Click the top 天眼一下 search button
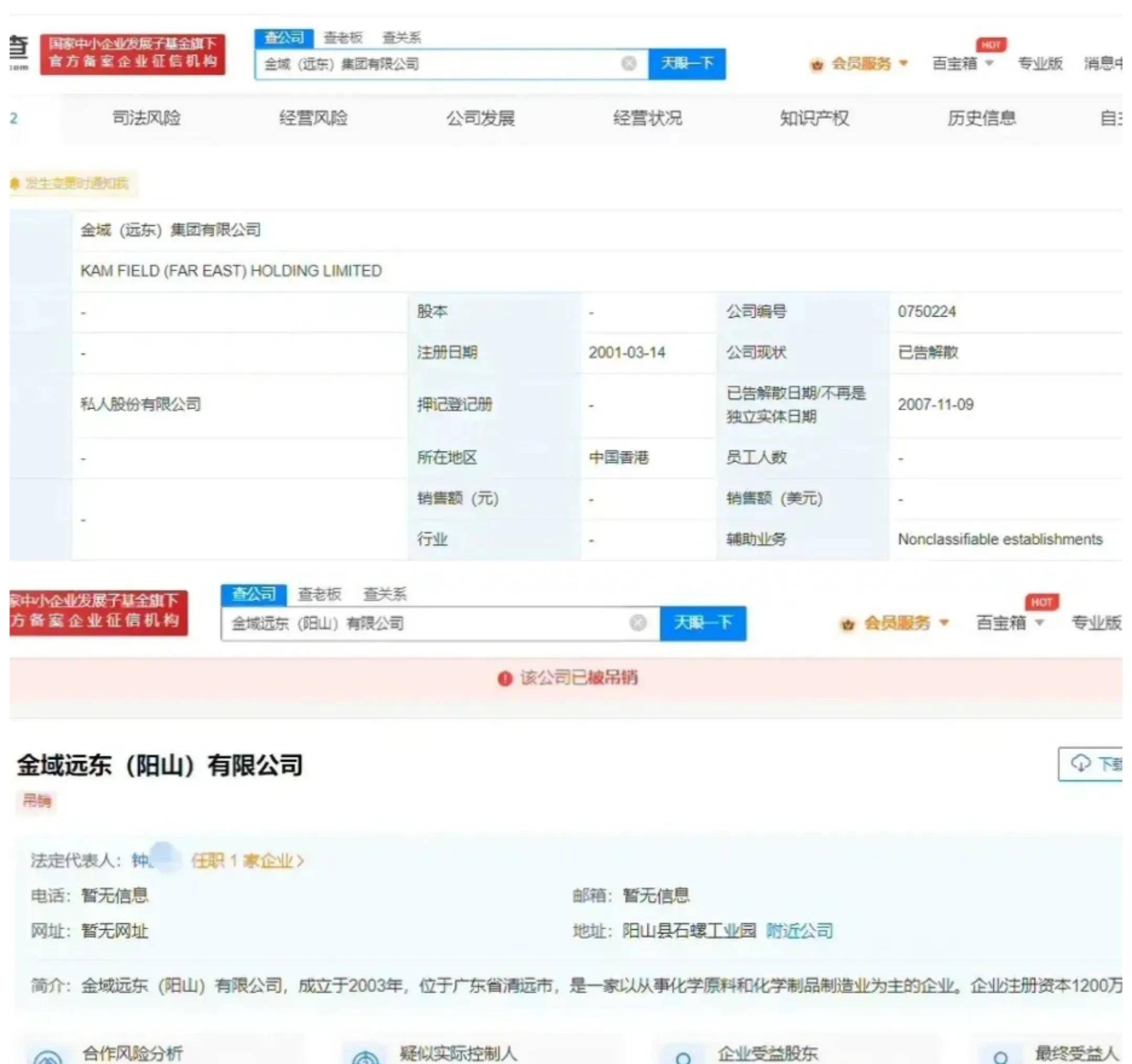Screen dimensions: 1132x1064 coord(687,63)
